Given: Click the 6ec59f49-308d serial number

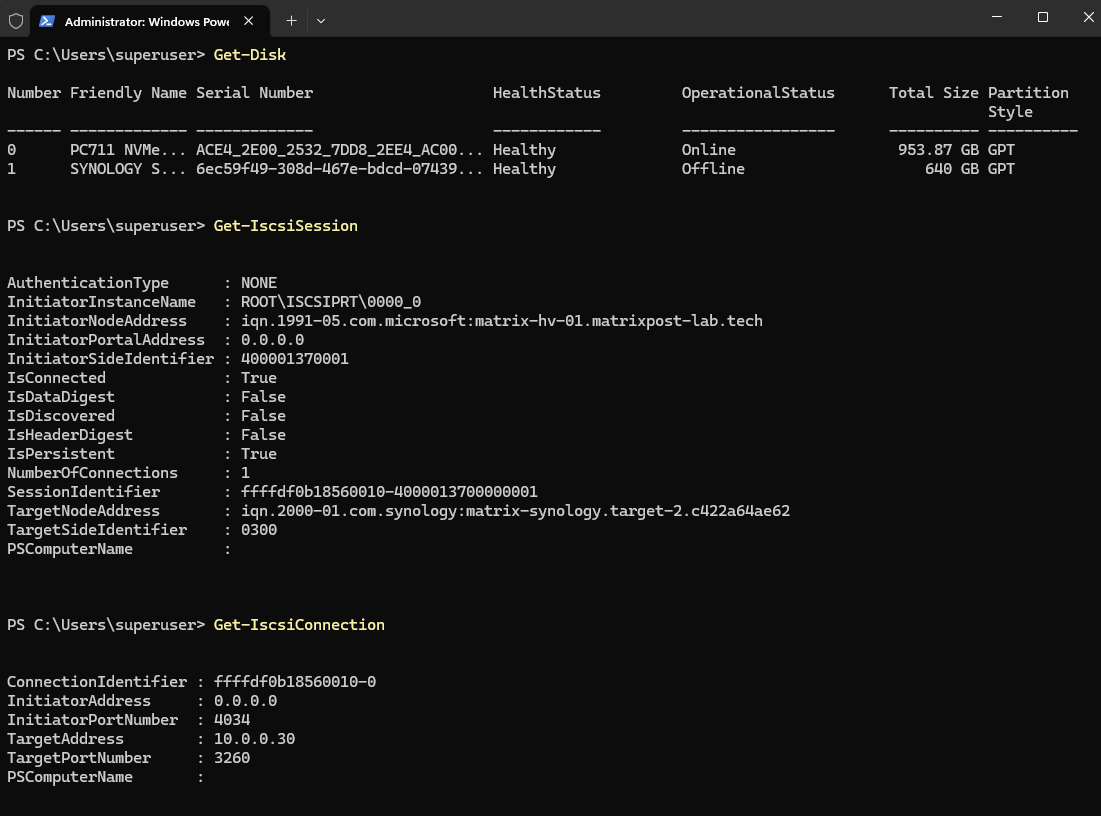Looking at the screenshot, I should tap(339, 169).
